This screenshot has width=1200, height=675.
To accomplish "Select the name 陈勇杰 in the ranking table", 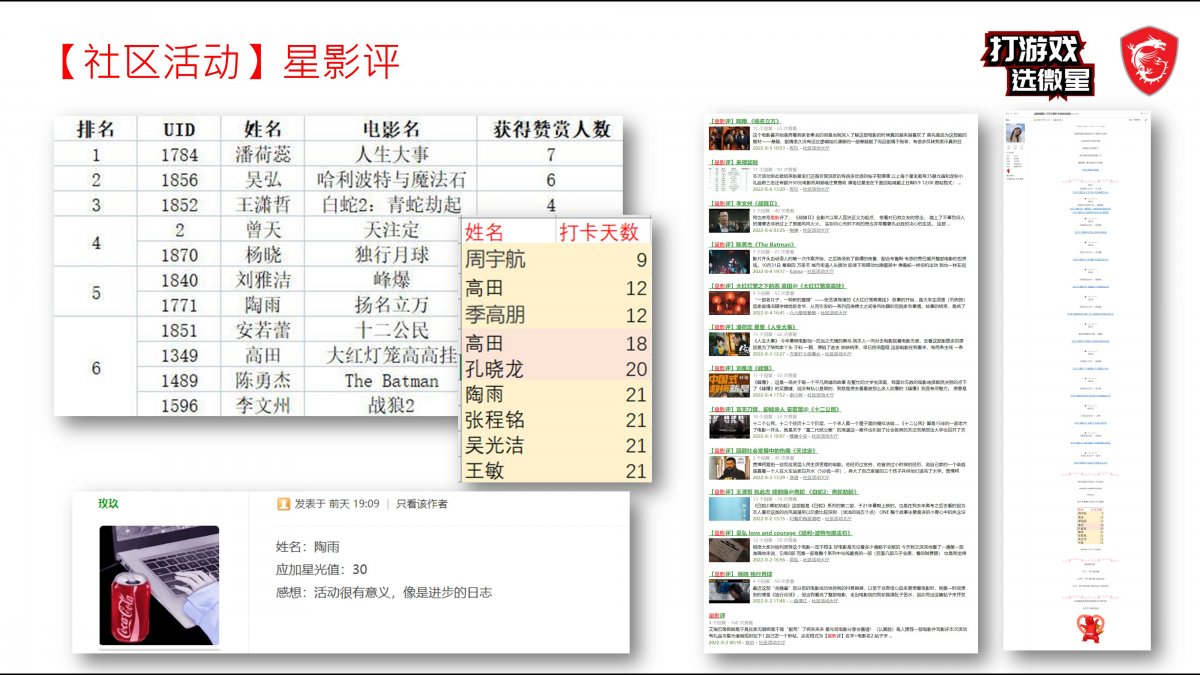I will point(263,381).
